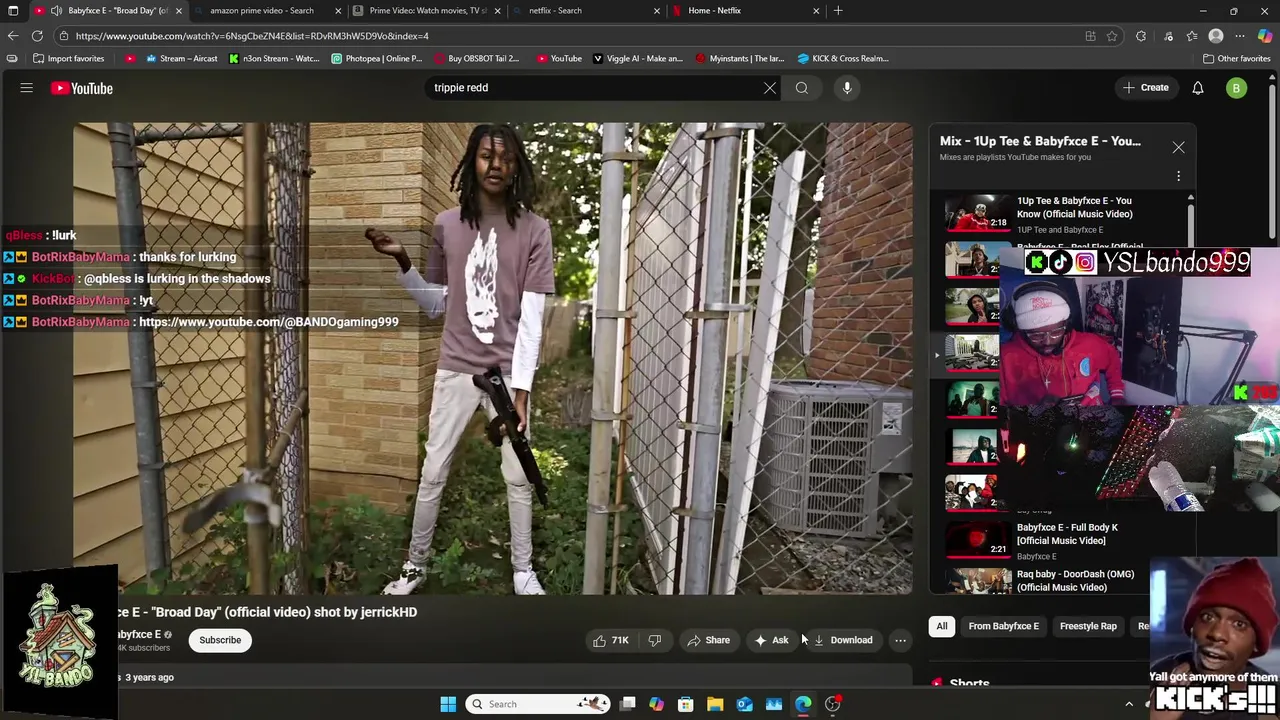
Task: Open the Copilot icon in Edge toolbar
Action: (x=1264, y=36)
